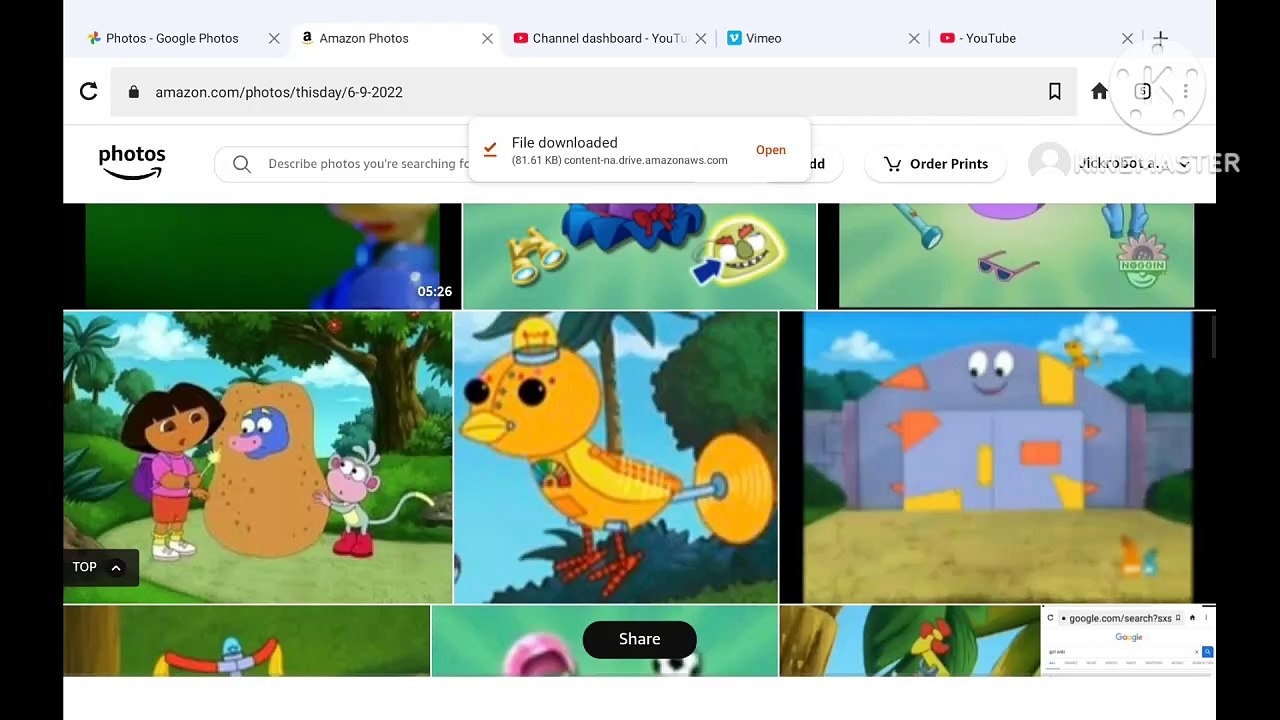Click the Google Photos tab pinwheel favicon
The height and width of the screenshot is (720, 1280).
coord(94,38)
